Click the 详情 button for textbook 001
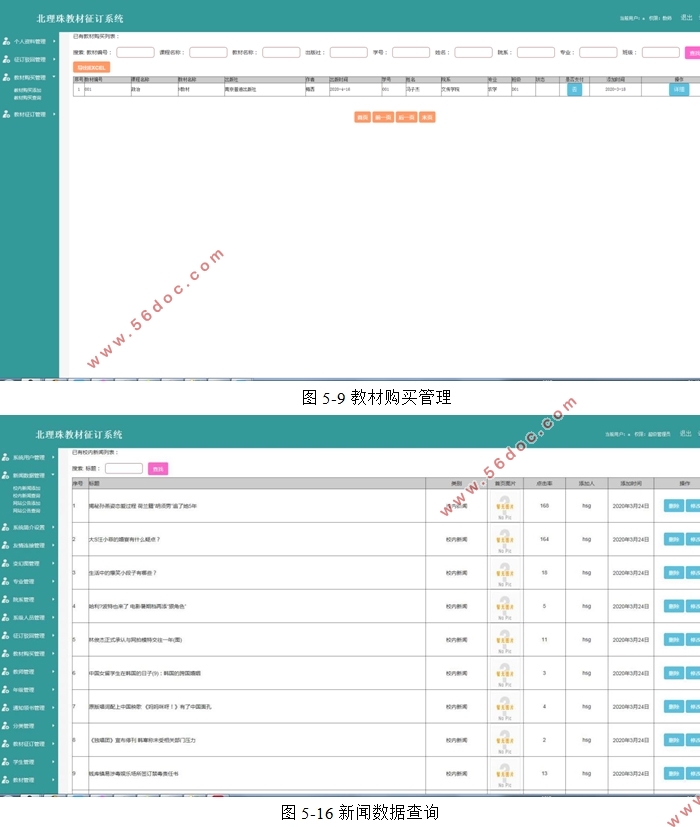The height and width of the screenshot is (827, 700). pyautogui.click(x=679, y=90)
